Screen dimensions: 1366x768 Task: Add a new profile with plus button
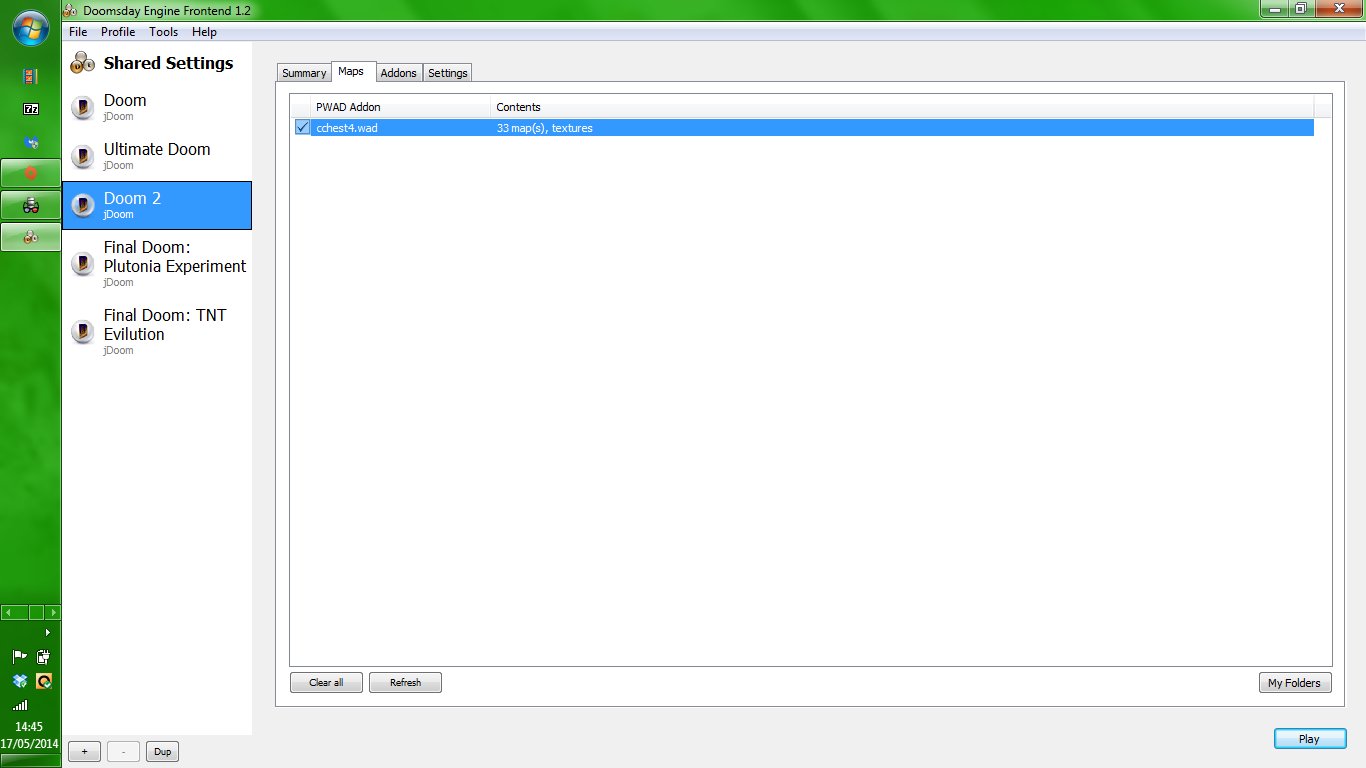click(84, 752)
